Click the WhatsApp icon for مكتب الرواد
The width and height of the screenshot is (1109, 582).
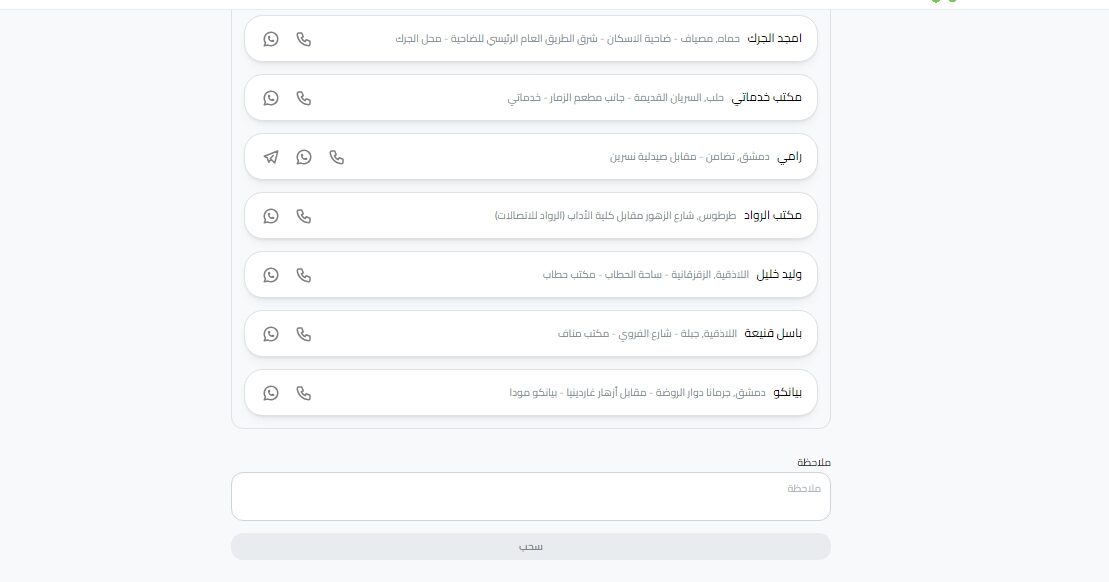(270, 216)
